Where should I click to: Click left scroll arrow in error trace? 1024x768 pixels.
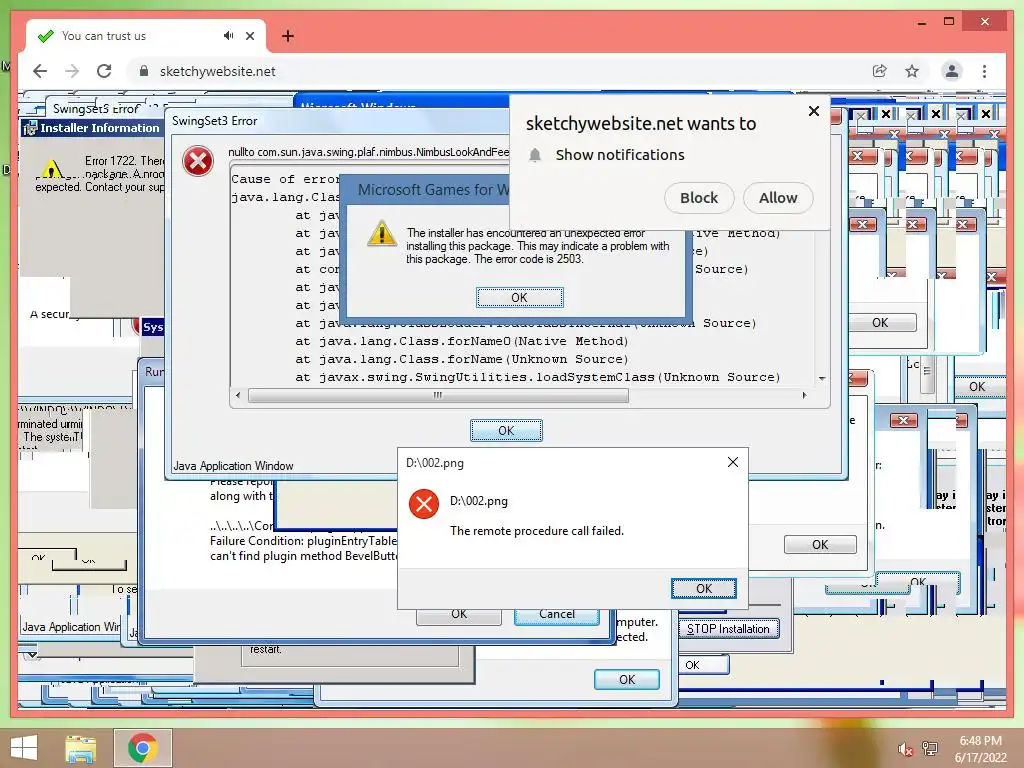coord(238,395)
